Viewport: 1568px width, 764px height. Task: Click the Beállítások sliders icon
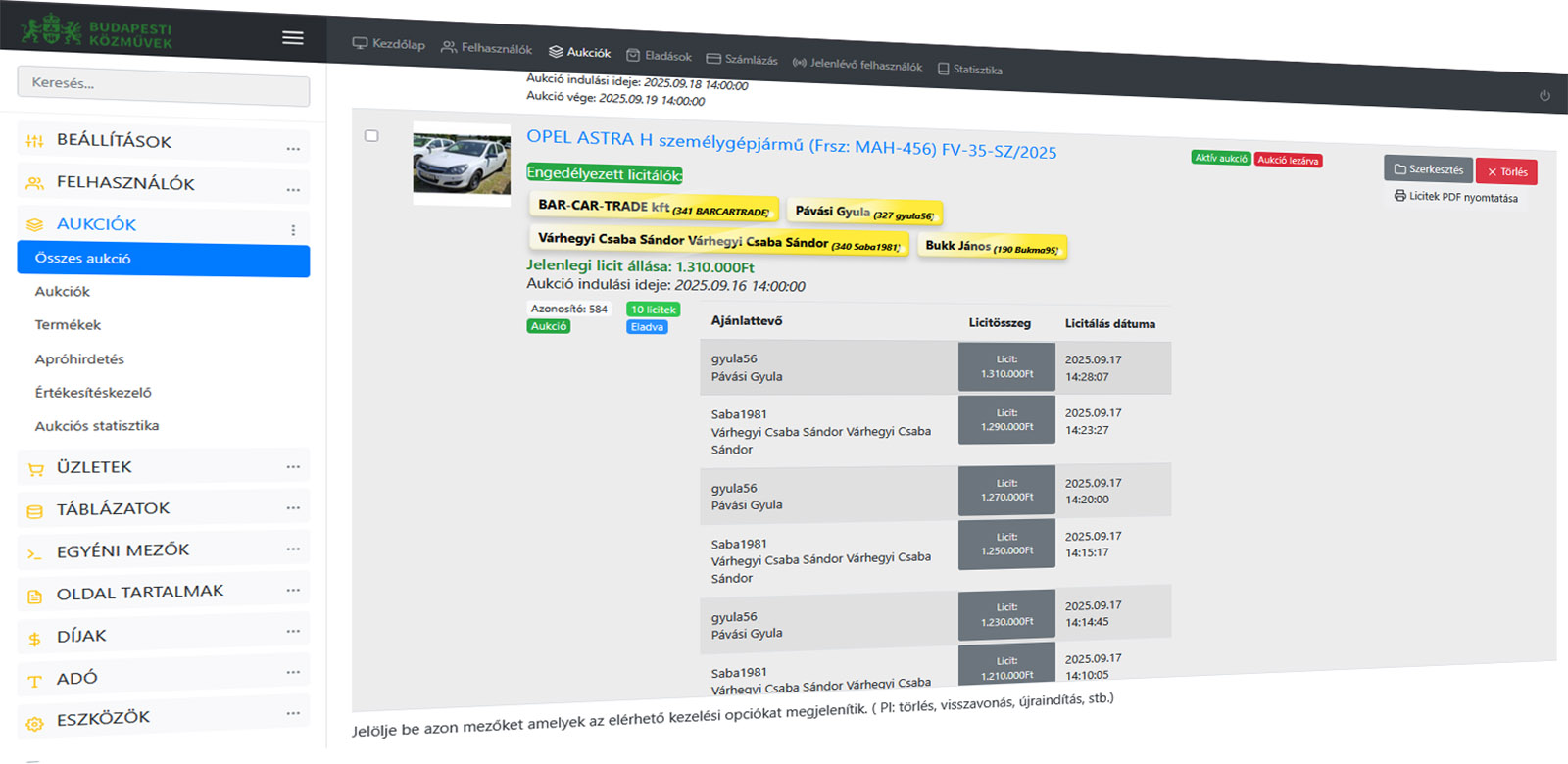[x=35, y=141]
